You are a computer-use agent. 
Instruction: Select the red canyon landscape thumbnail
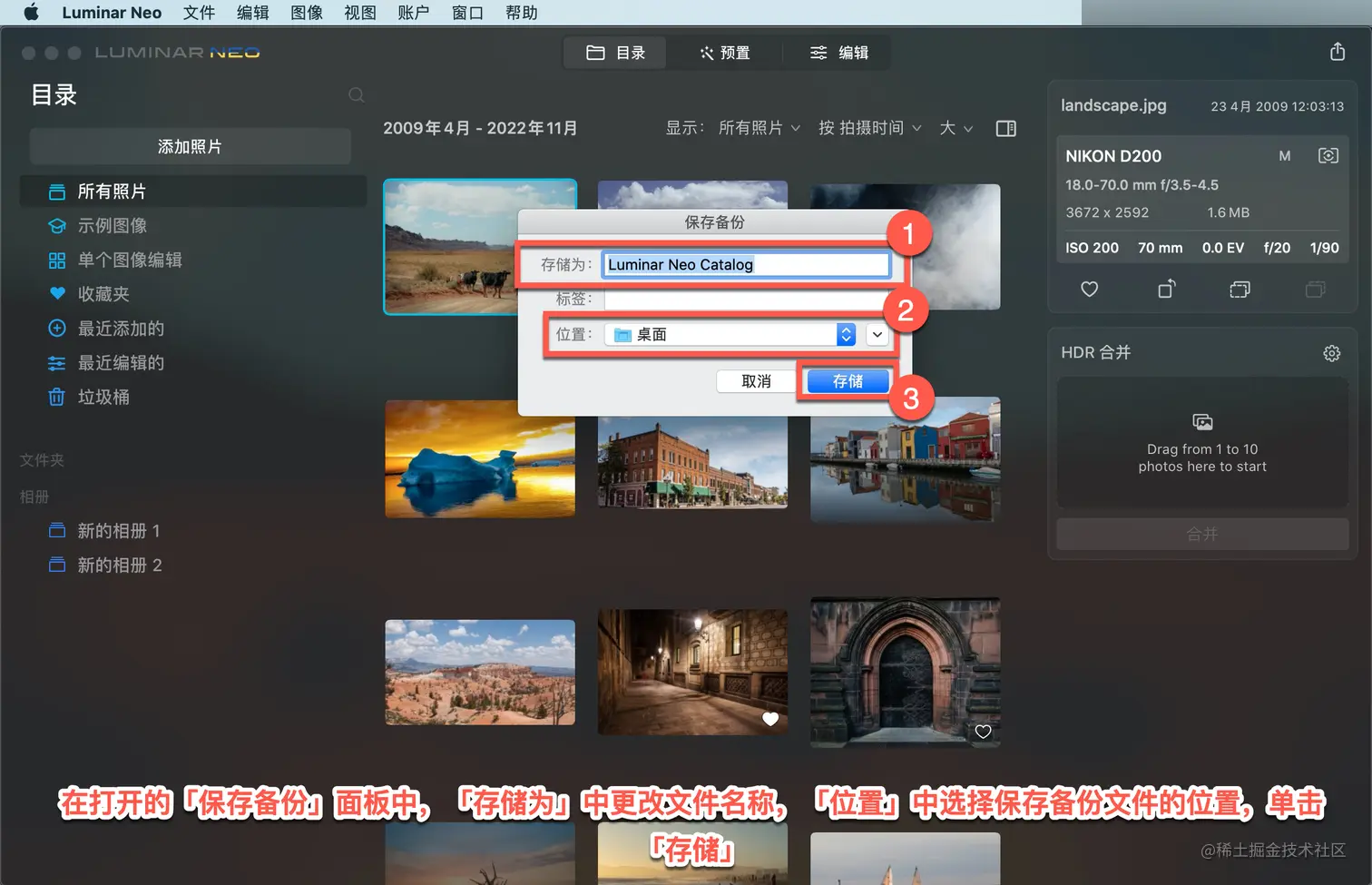480,673
